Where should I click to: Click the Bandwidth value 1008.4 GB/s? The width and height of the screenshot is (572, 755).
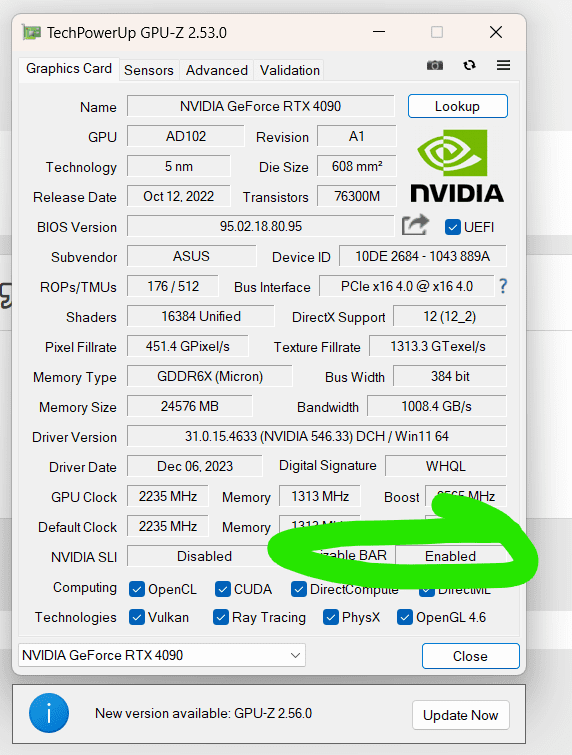pos(437,406)
